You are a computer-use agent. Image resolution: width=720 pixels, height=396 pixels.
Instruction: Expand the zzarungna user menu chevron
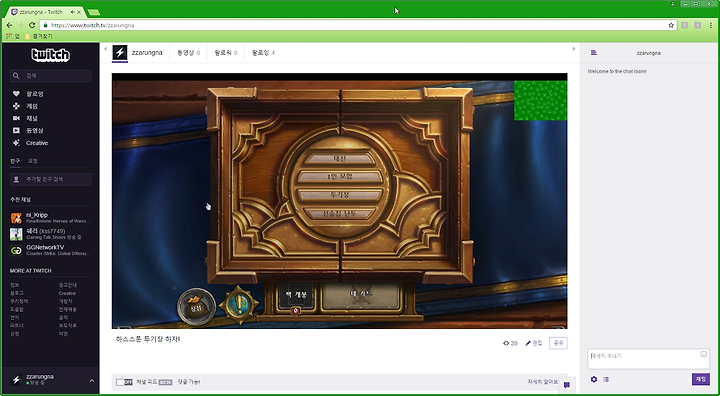click(91, 380)
